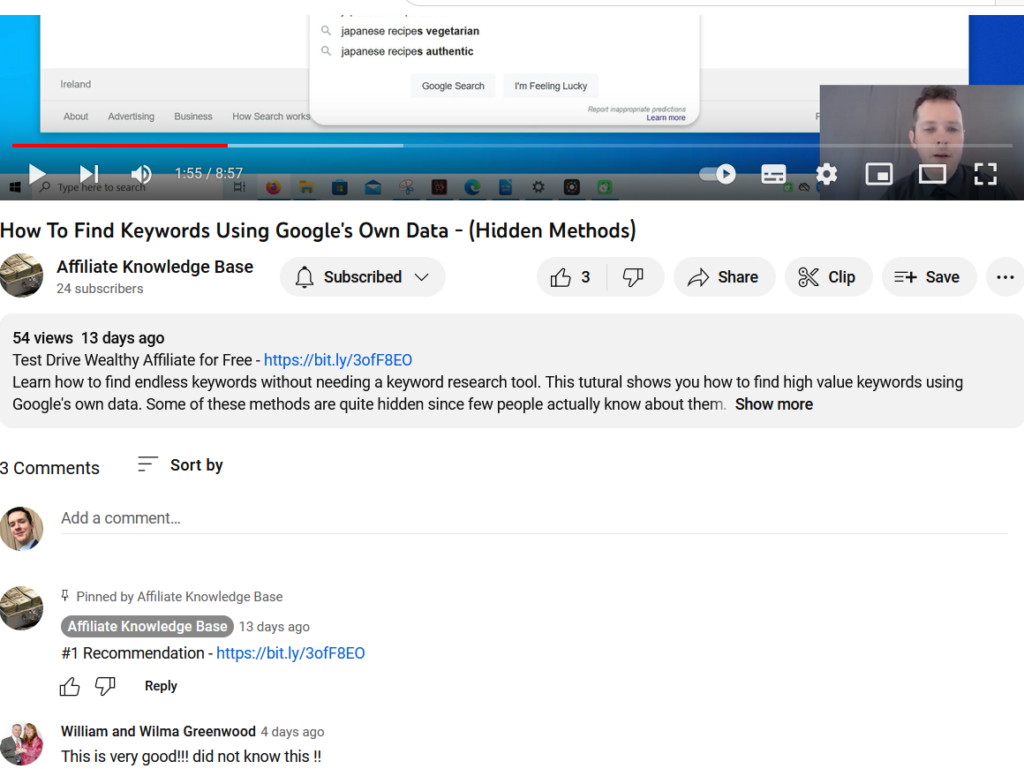Open the Business footer link

(x=193, y=117)
